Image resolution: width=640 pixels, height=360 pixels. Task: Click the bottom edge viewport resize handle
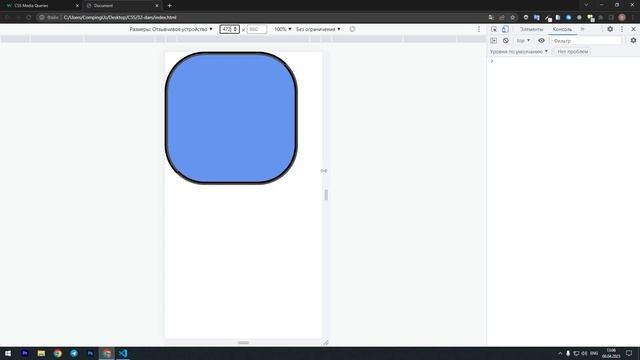click(243, 342)
